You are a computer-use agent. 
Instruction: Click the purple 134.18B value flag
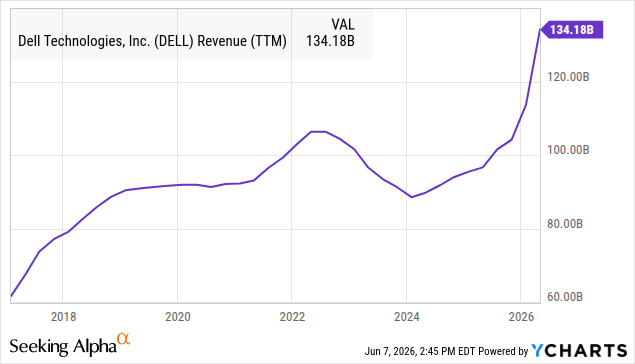tap(572, 30)
